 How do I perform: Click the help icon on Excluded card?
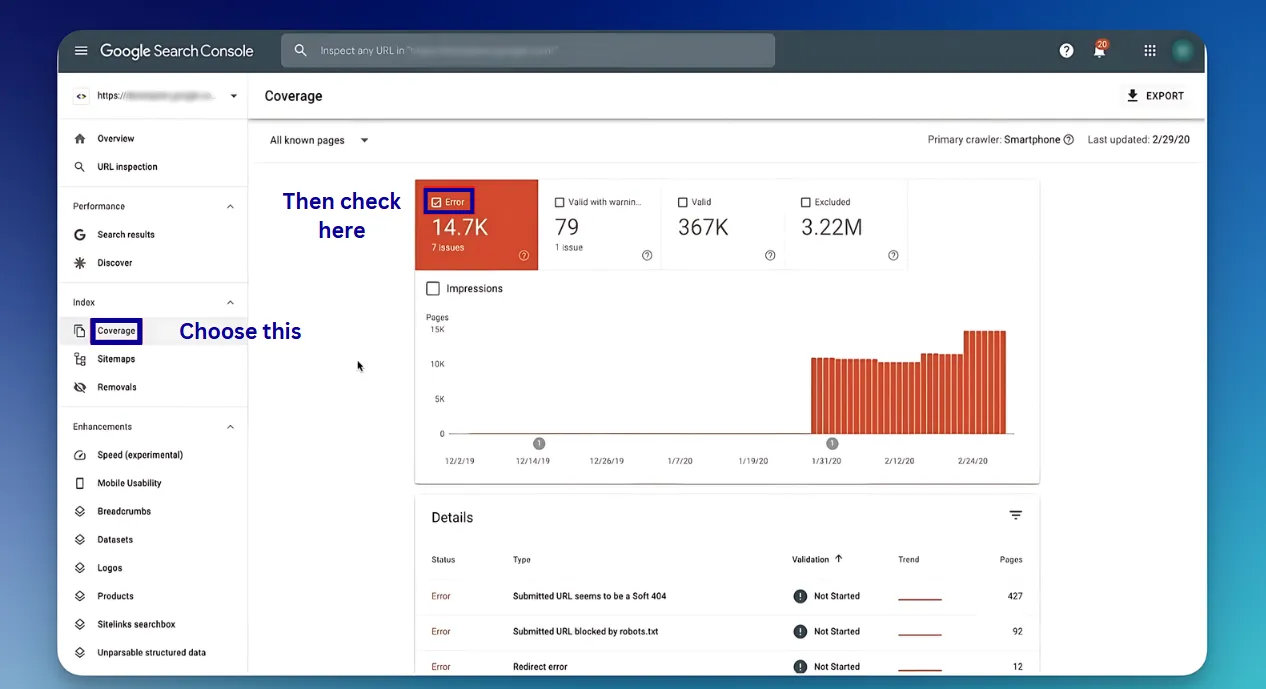coord(893,255)
